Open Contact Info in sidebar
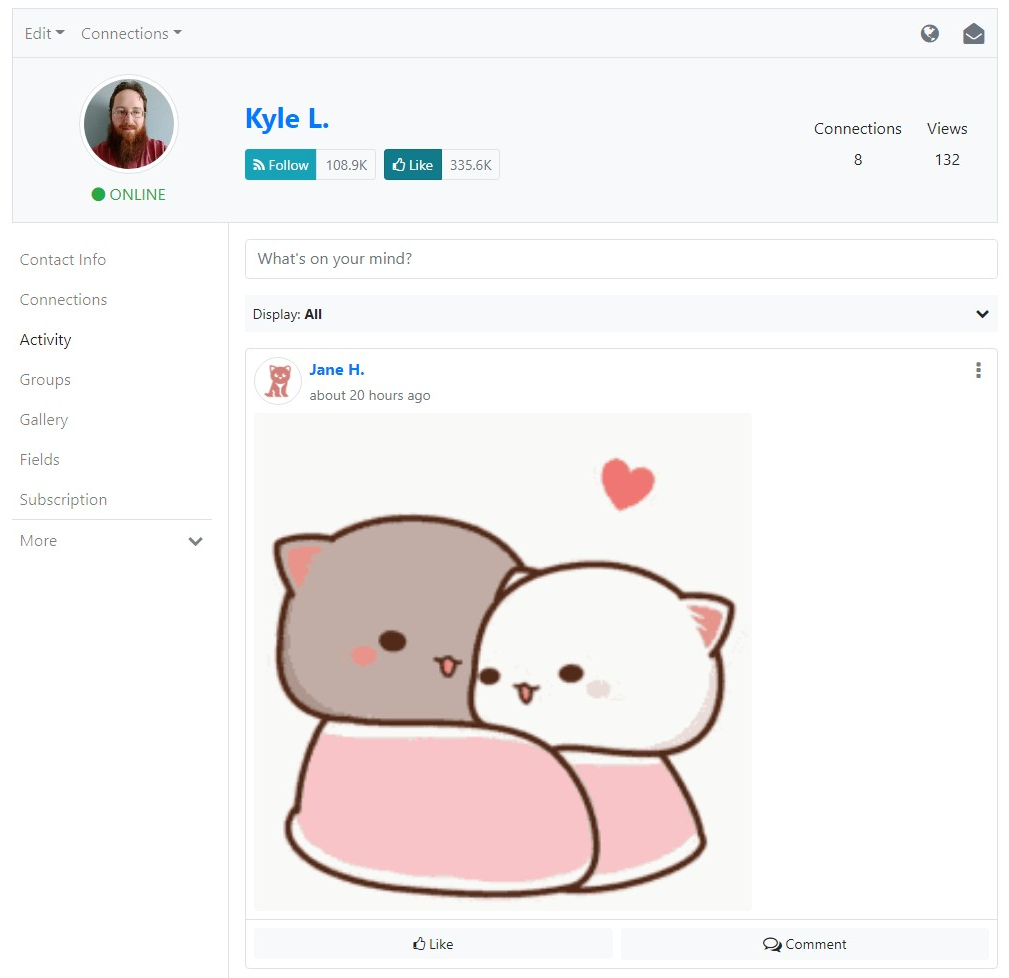The width and height of the screenshot is (1009, 978). 62,259
